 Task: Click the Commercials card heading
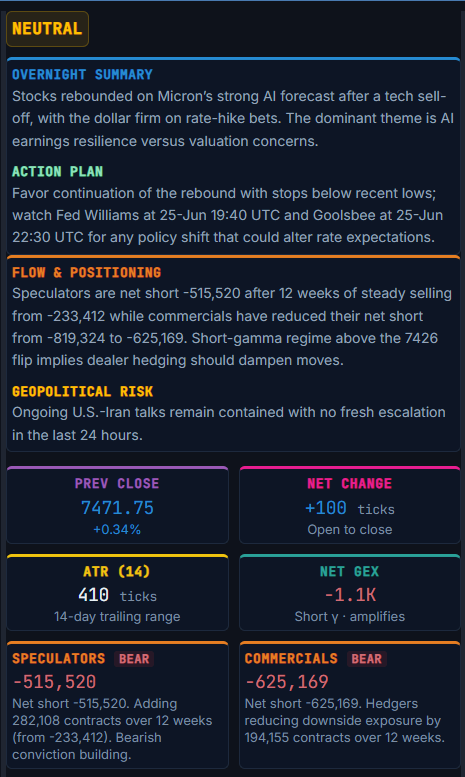291,659
